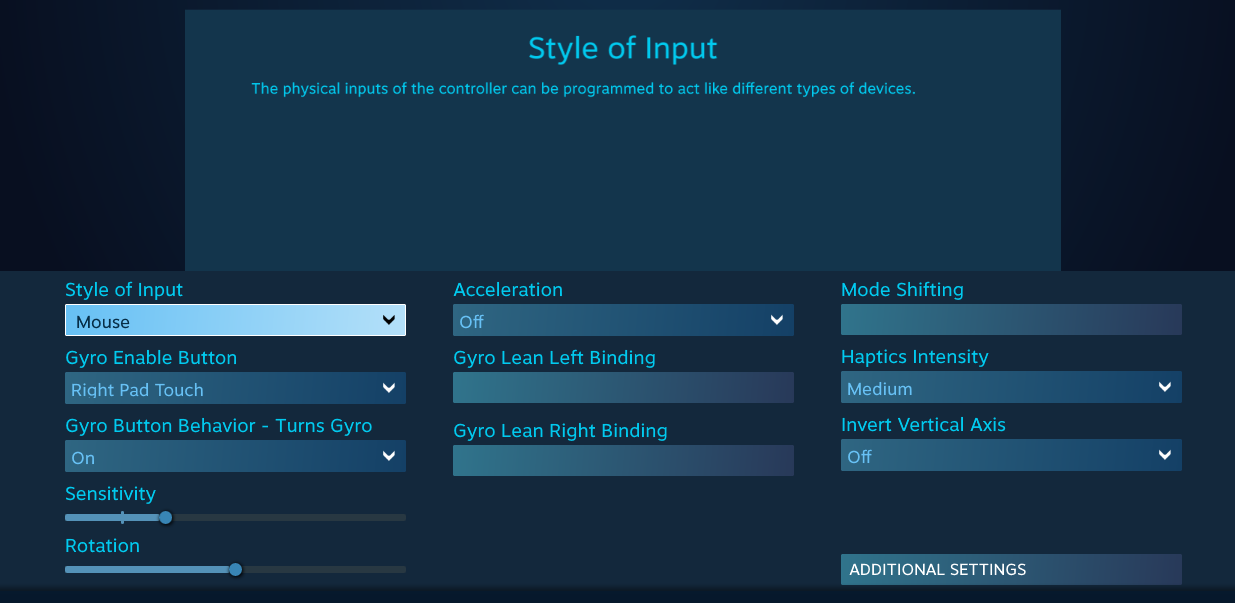Open the Style of Input dropdown showing Mouse
1235x603 pixels.
[x=235, y=320]
